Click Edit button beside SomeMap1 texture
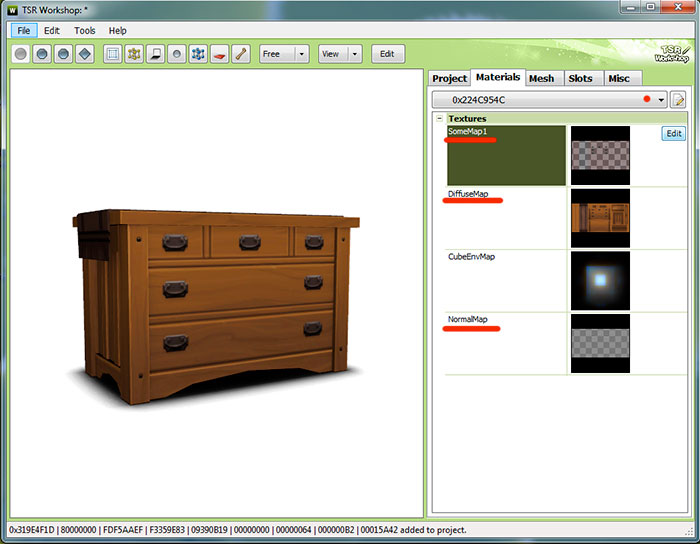Viewport: 700px width, 544px height. pyautogui.click(x=673, y=133)
